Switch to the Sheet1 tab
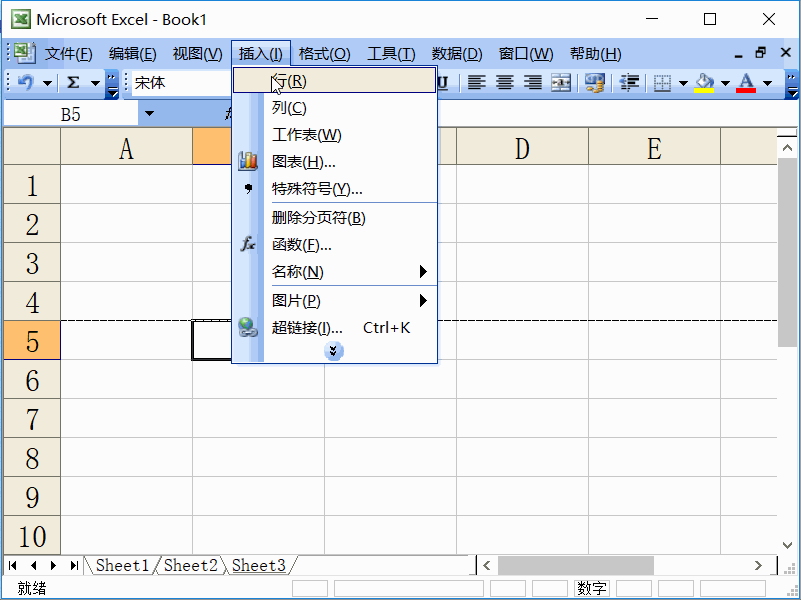The width and height of the screenshot is (801, 600). [x=122, y=565]
